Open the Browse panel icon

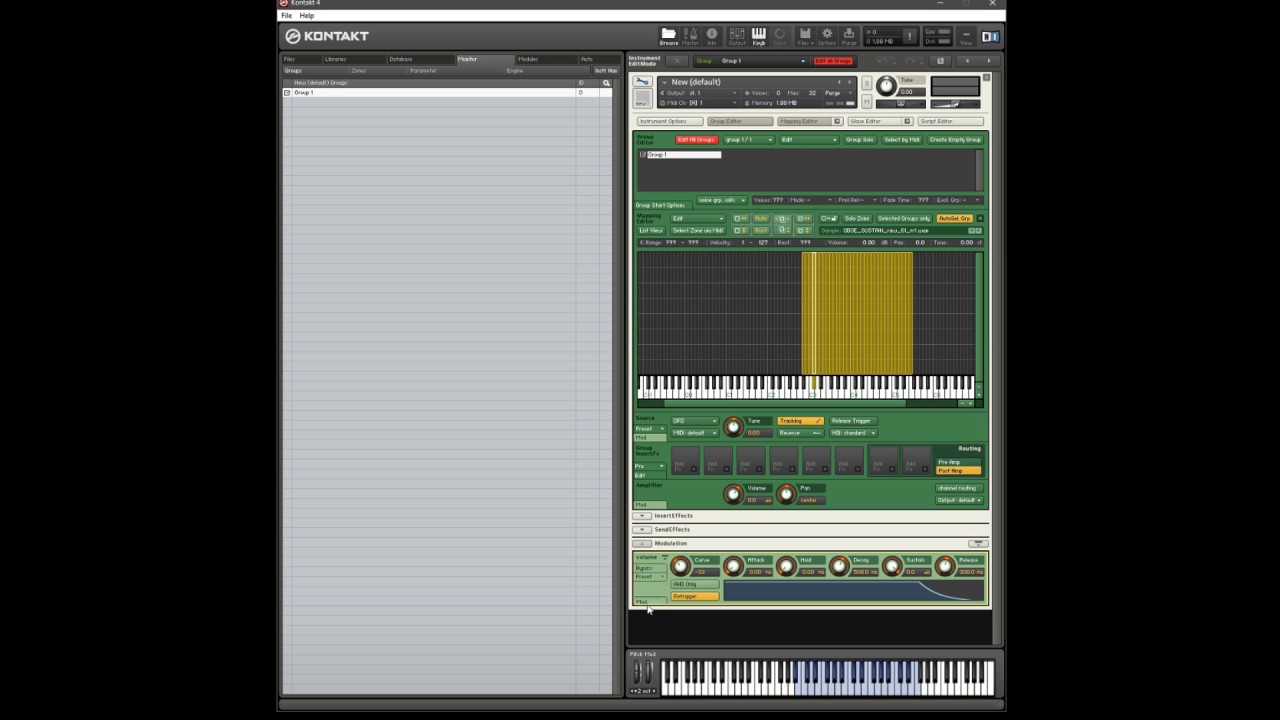(x=669, y=36)
